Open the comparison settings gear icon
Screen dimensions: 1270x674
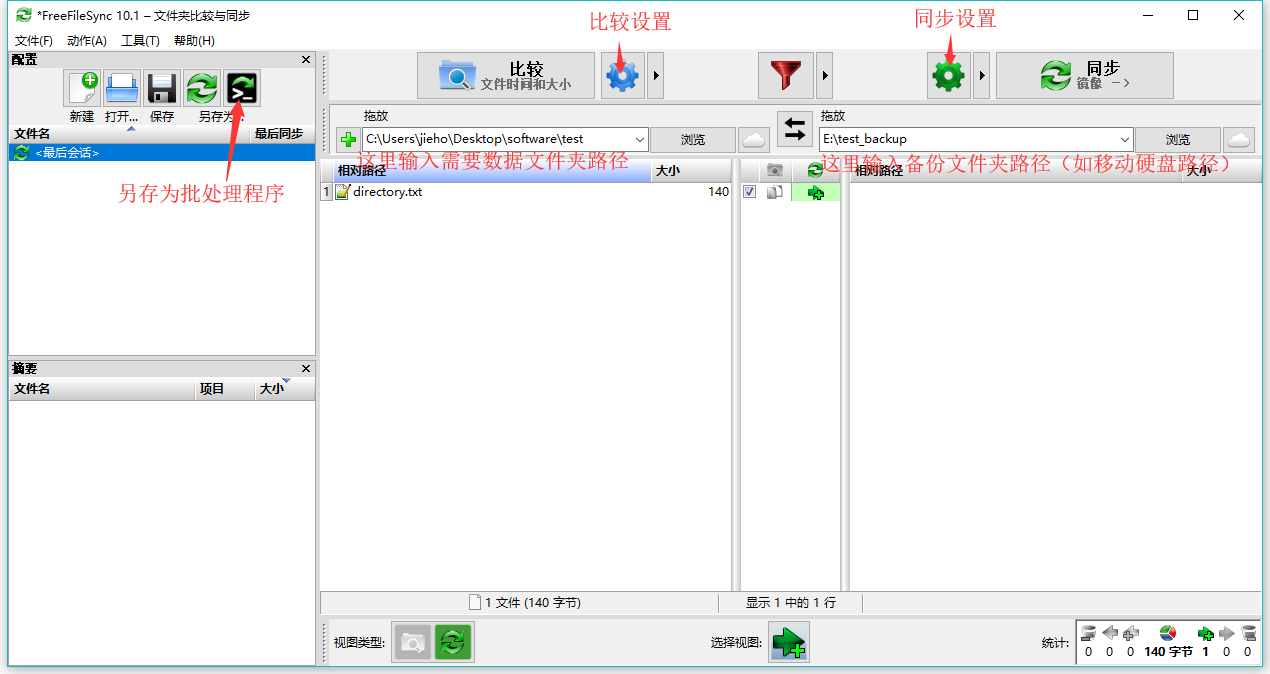[x=622, y=74]
